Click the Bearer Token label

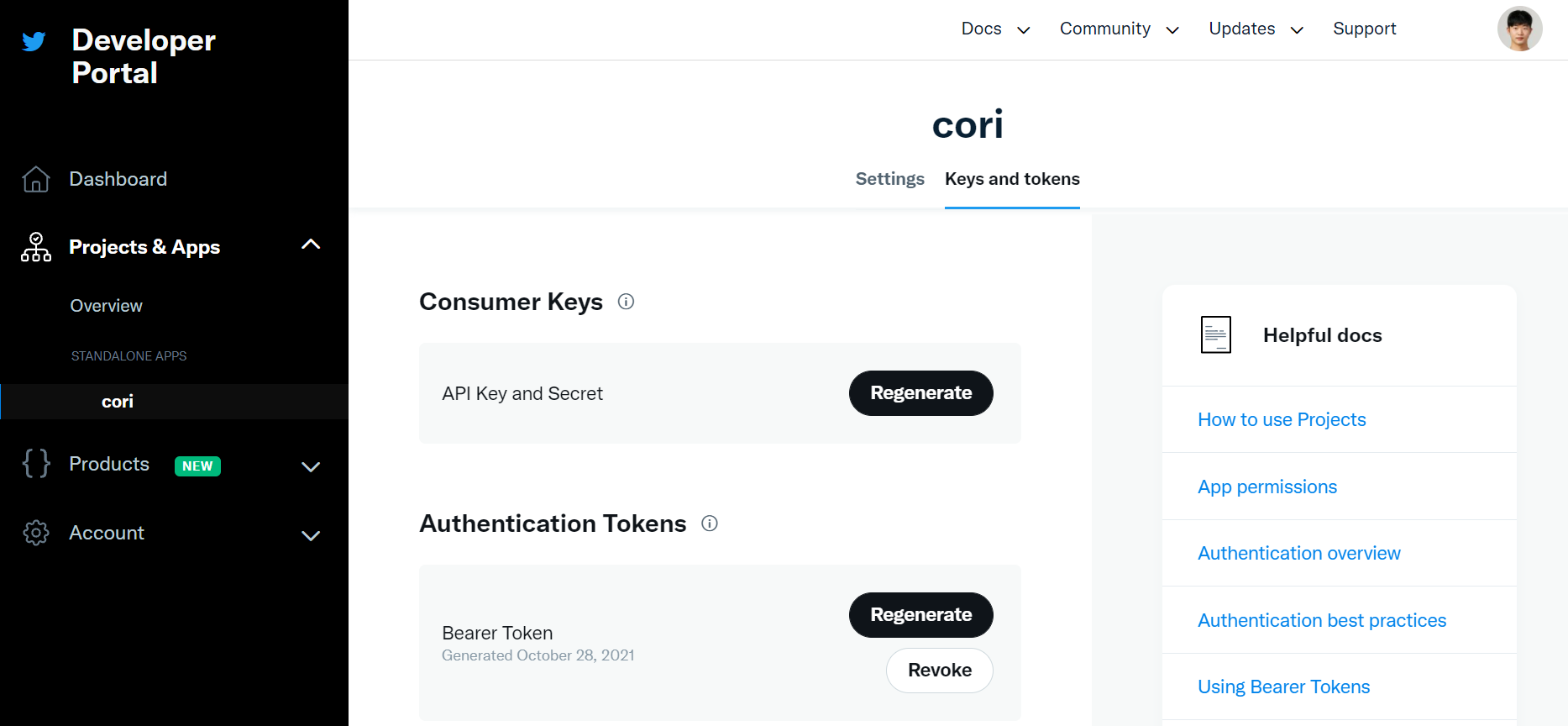coord(497,633)
